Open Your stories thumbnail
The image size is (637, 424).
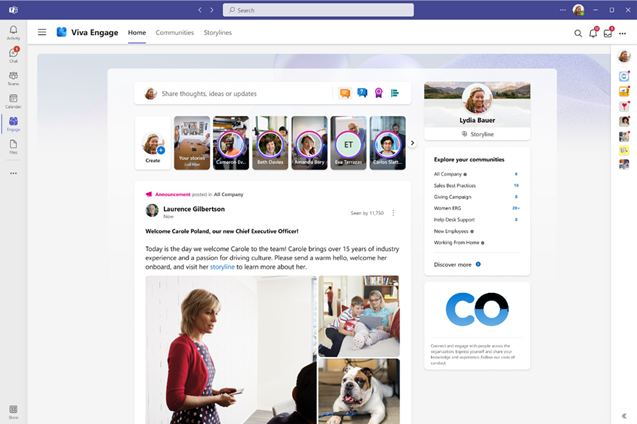pyautogui.click(x=192, y=143)
